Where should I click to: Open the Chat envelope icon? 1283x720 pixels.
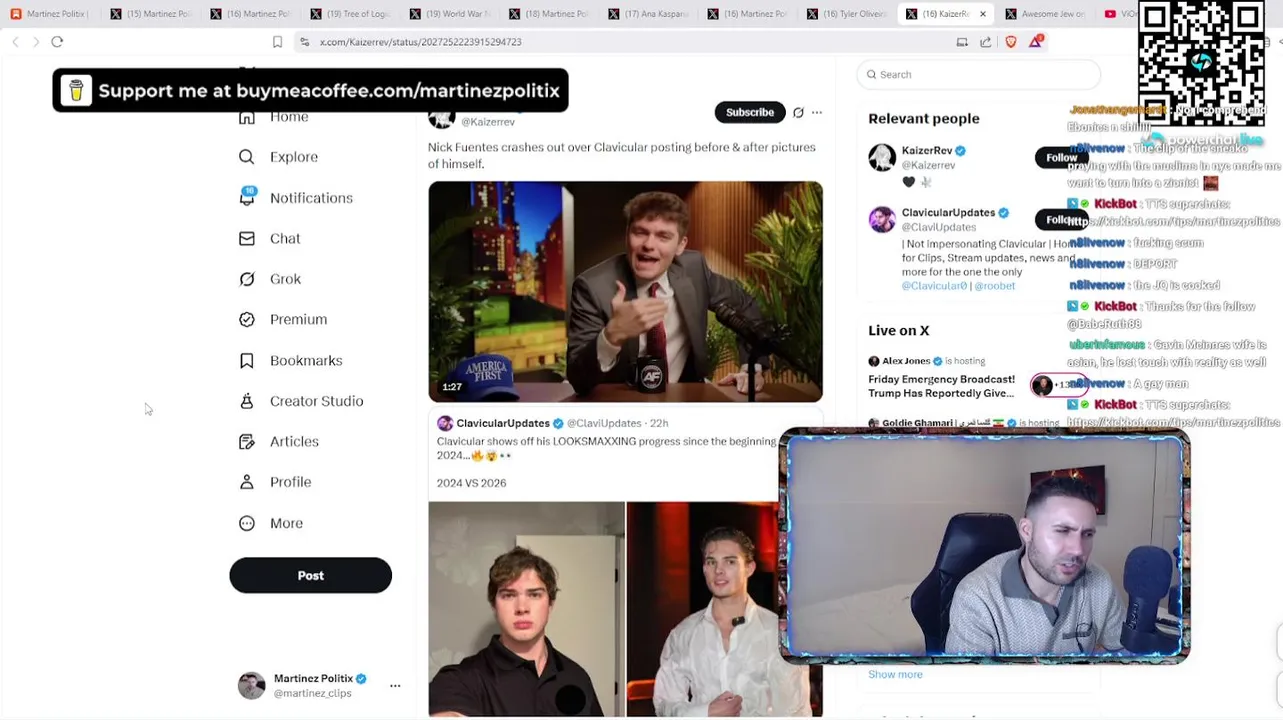(x=247, y=238)
